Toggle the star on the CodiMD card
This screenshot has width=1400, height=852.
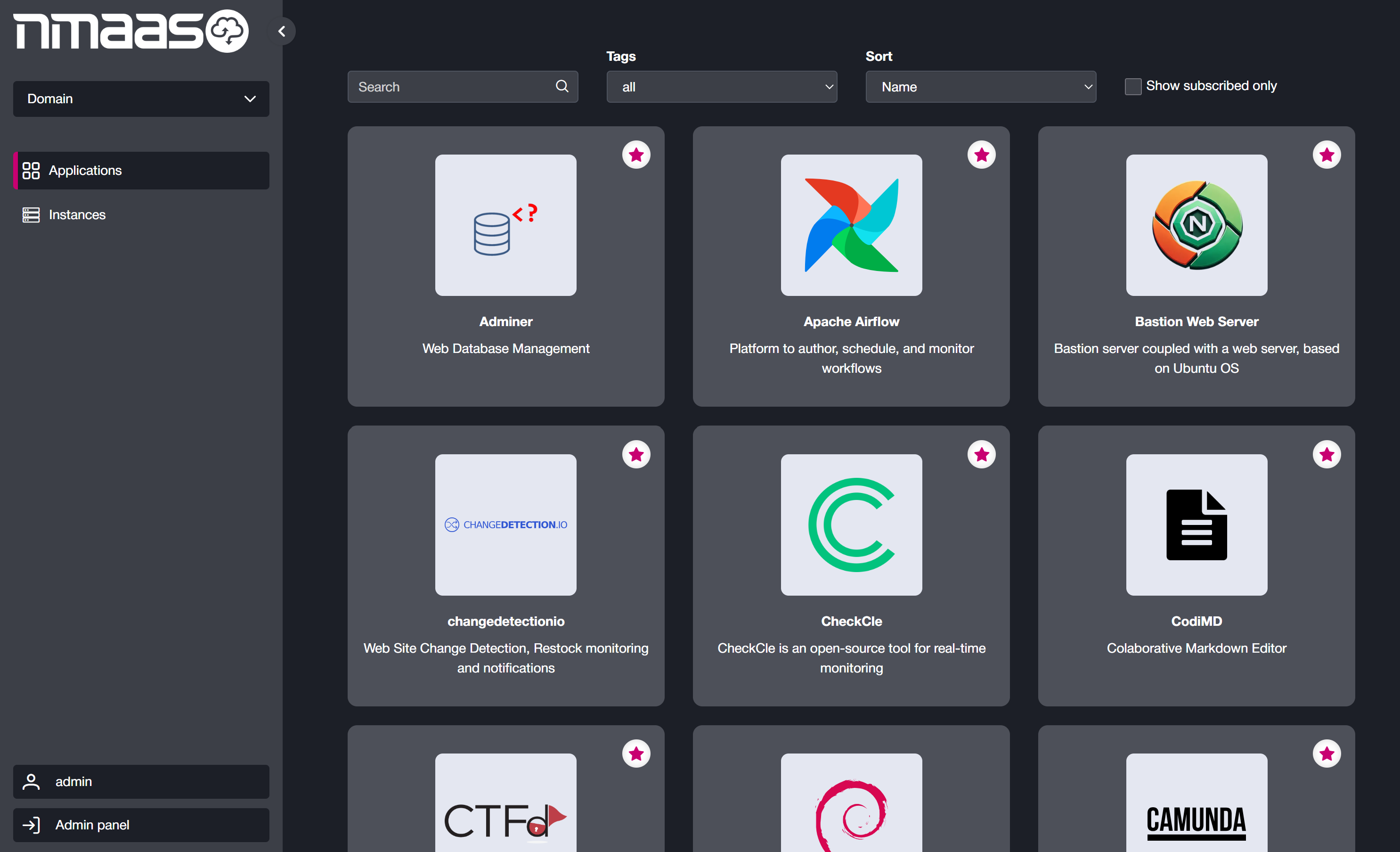click(1326, 454)
